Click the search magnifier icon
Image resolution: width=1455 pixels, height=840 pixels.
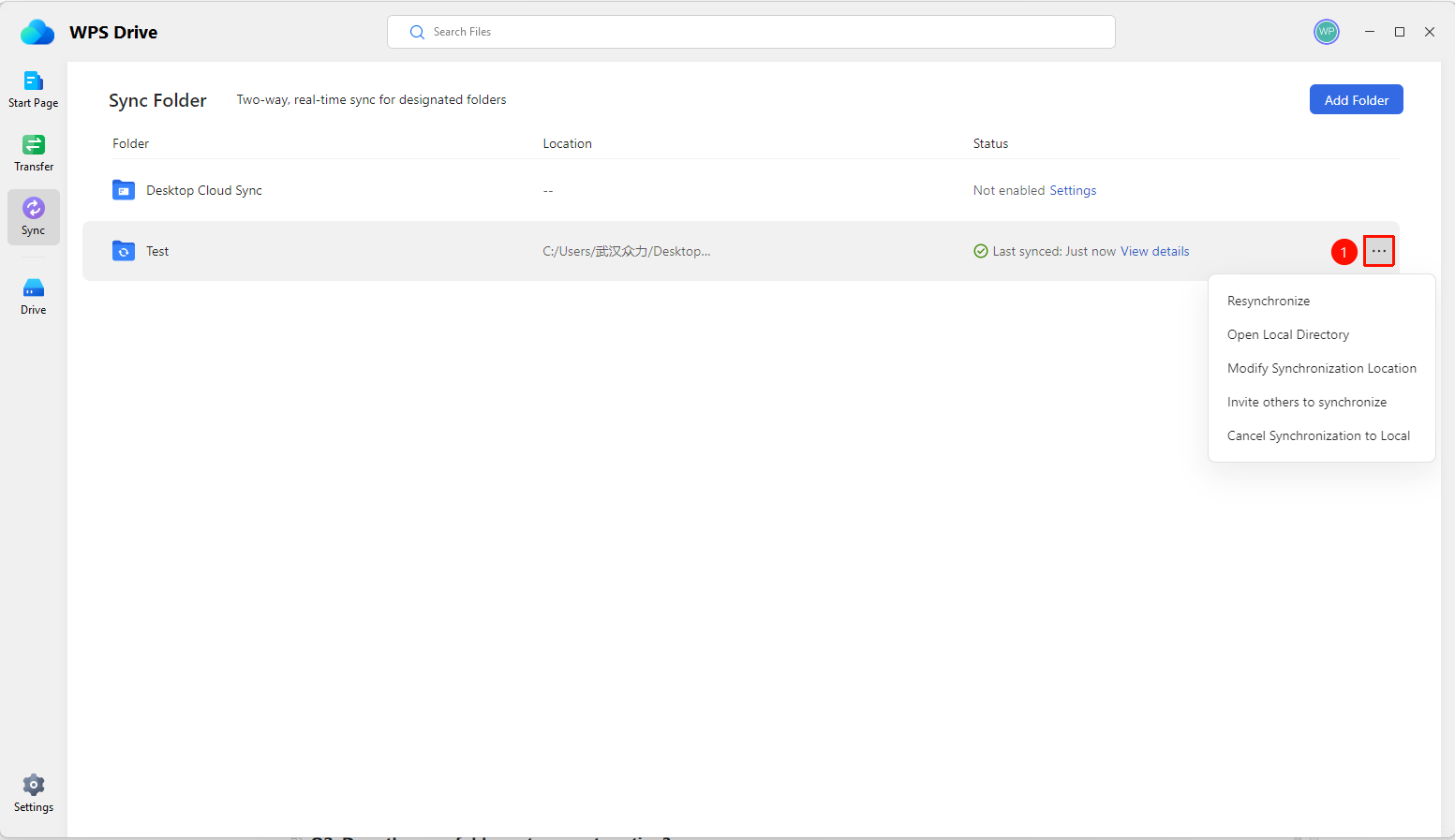click(417, 32)
